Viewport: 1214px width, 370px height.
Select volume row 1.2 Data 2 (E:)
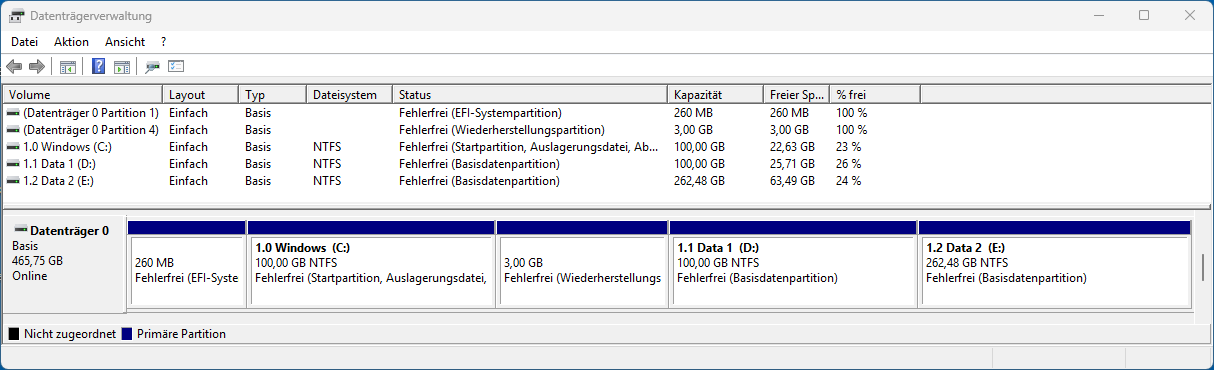(462, 181)
